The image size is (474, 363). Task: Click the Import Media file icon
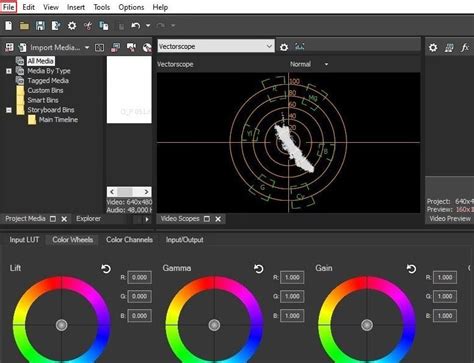tap(23, 47)
